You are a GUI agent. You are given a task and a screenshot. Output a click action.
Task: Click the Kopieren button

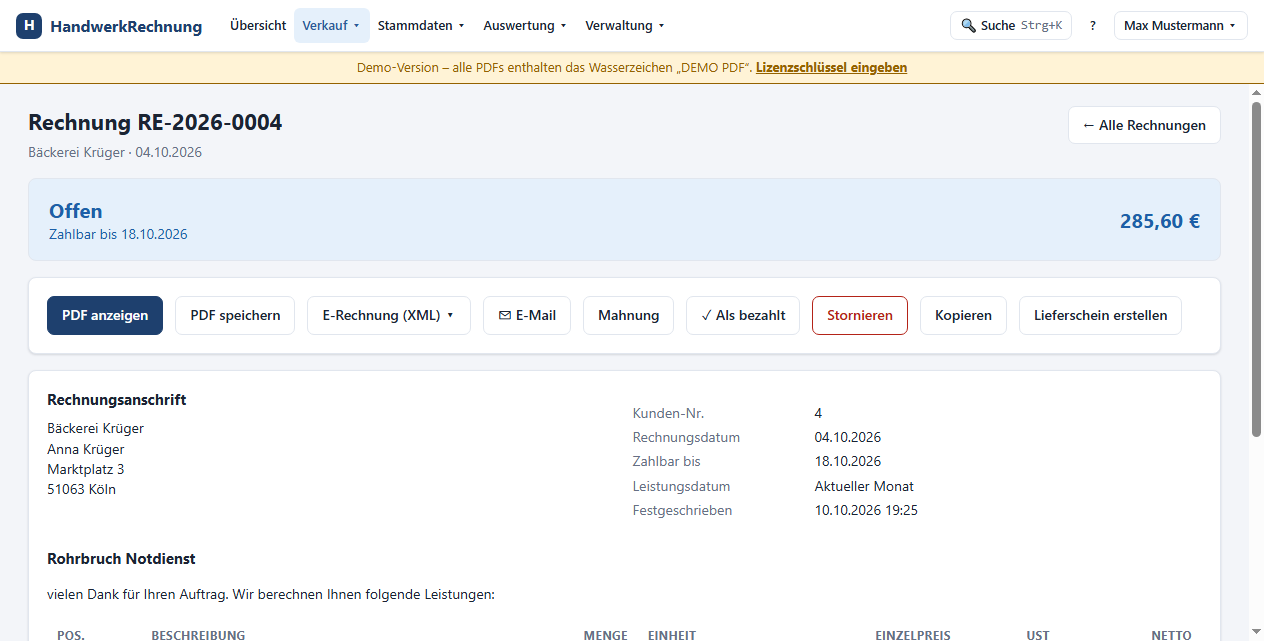pyautogui.click(x=963, y=315)
